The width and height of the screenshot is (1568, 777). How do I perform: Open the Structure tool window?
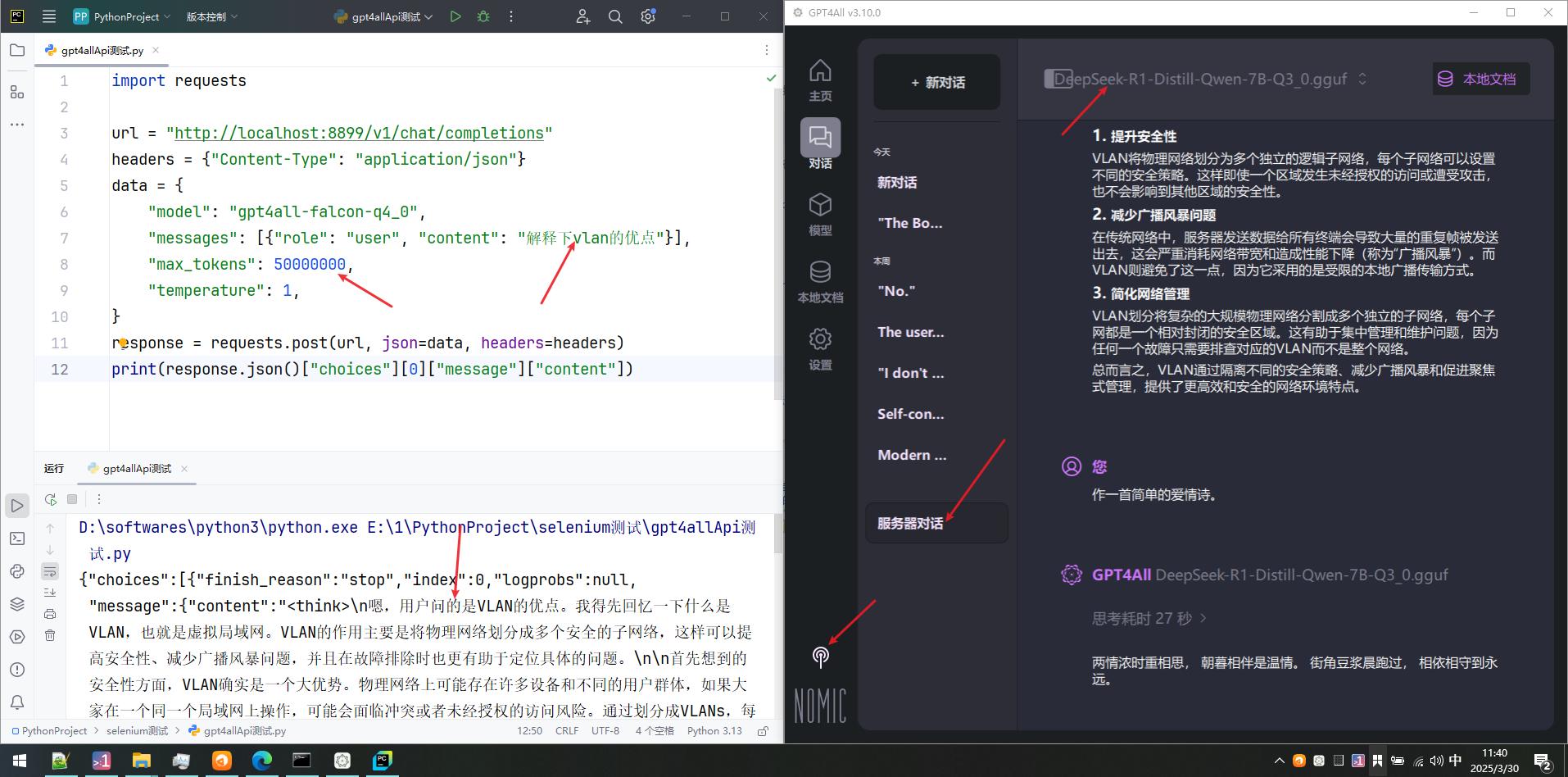[17, 92]
